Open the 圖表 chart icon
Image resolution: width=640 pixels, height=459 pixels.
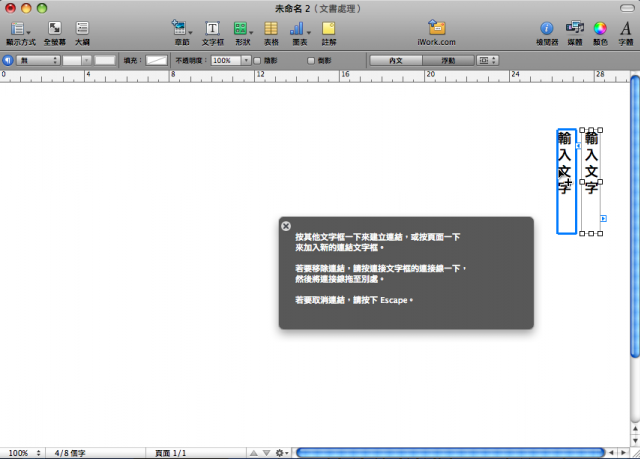[297, 29]
